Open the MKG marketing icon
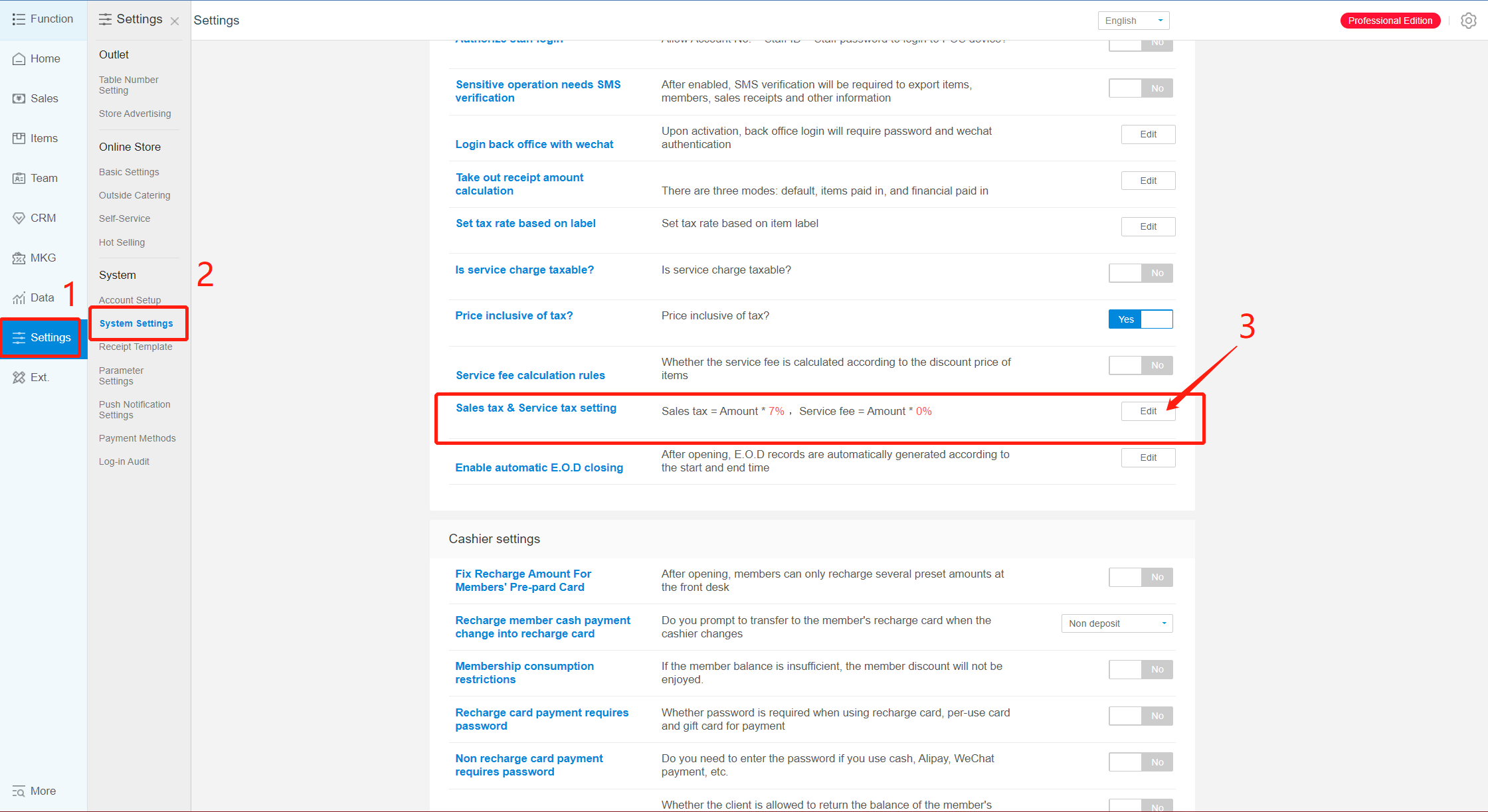 pos(19,258)
